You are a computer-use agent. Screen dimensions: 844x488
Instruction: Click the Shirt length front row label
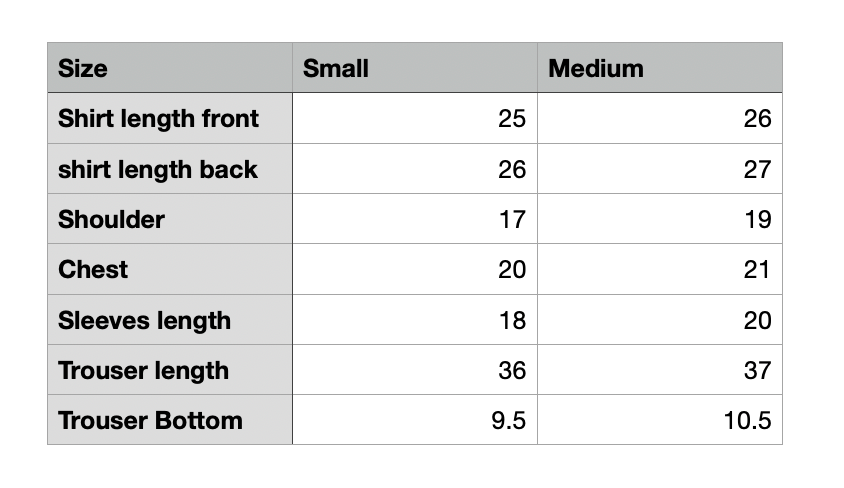170,118
